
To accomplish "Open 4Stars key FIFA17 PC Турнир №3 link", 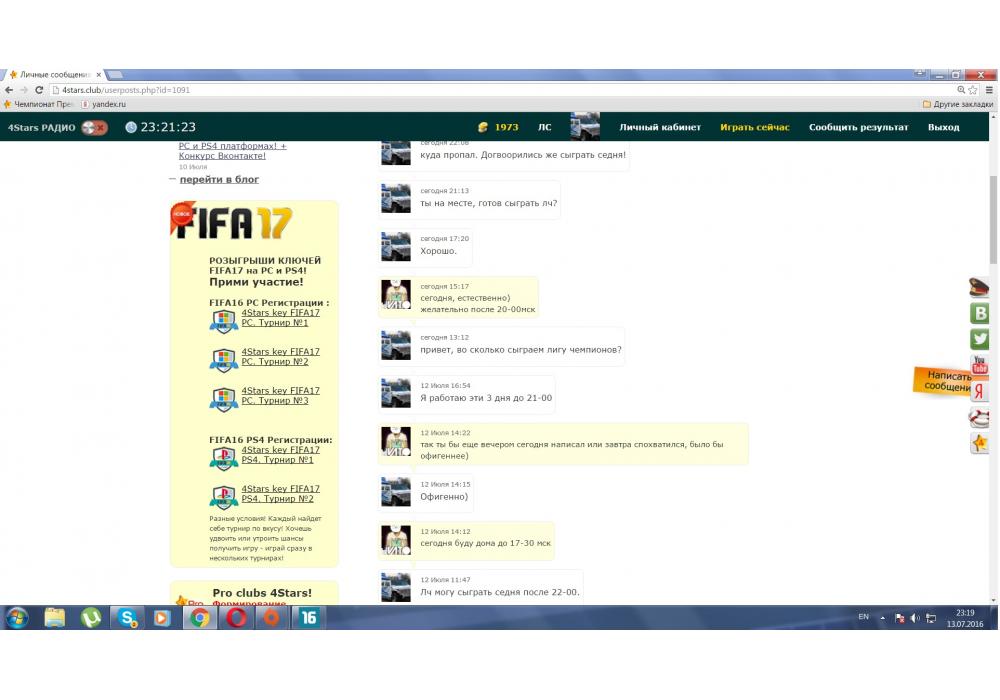I will pos(281,395).
